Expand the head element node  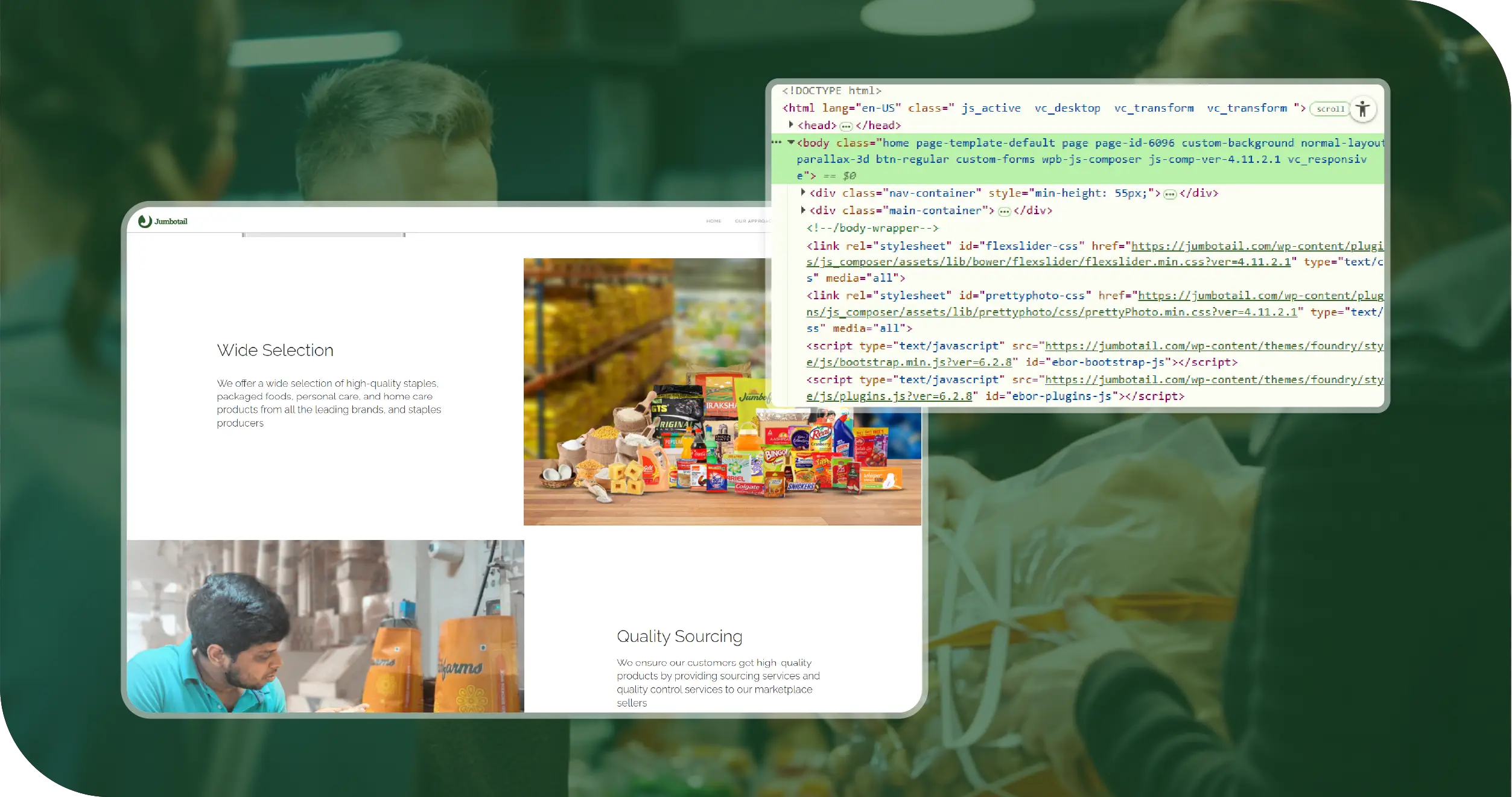pos(791,125)
